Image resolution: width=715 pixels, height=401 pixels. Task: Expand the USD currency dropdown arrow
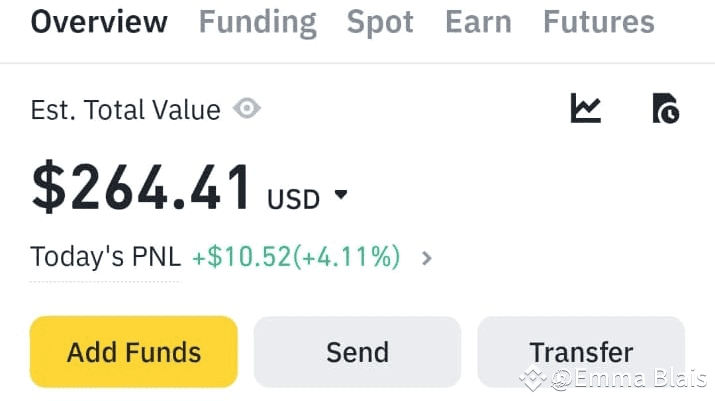(341, 194)
